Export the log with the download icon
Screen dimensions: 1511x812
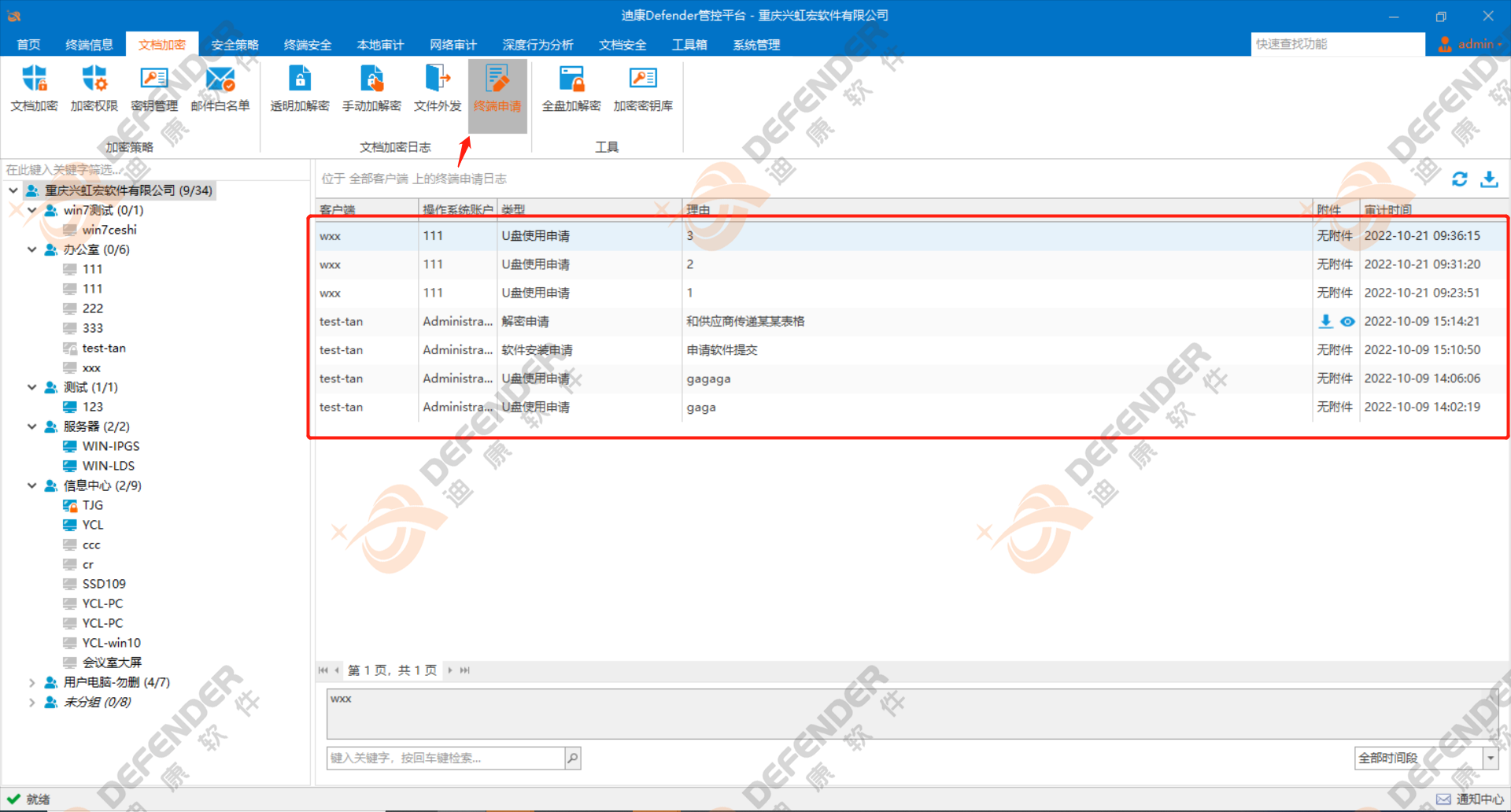1489,179
